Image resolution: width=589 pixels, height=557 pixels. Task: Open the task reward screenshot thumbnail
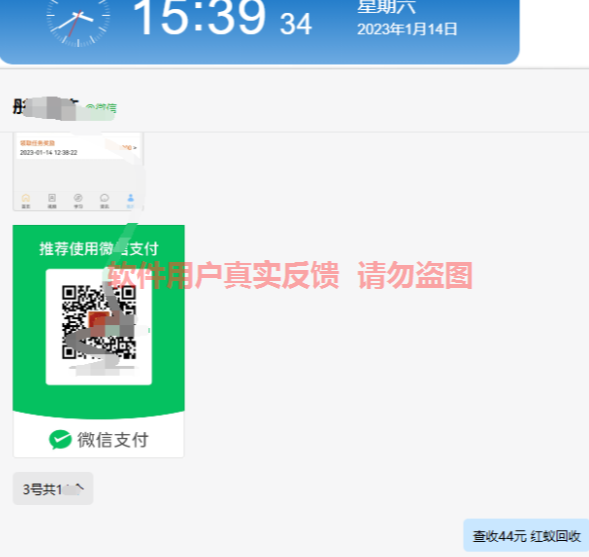pos(78,171)
